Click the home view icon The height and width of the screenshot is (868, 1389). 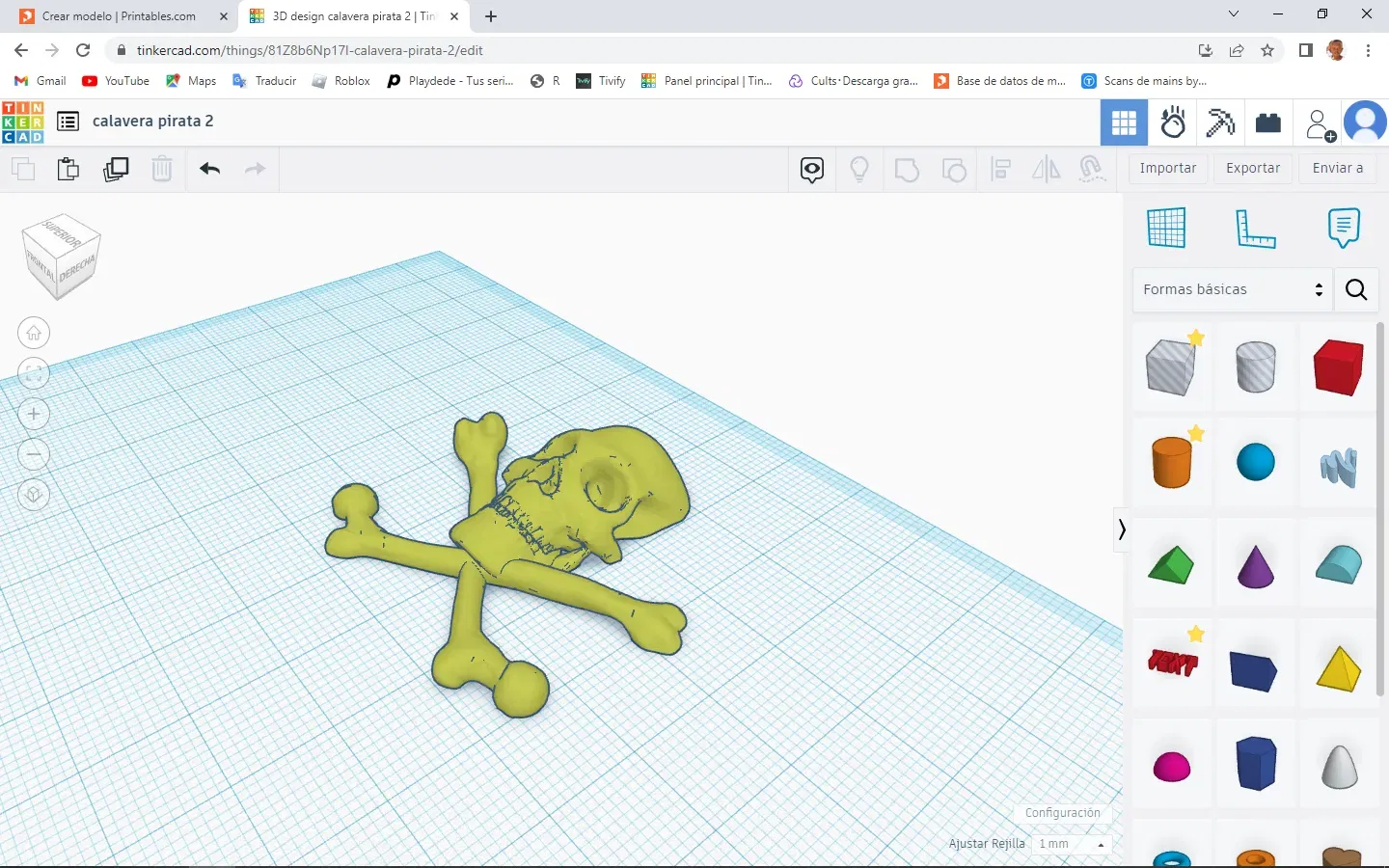click(x=34, y=334)
